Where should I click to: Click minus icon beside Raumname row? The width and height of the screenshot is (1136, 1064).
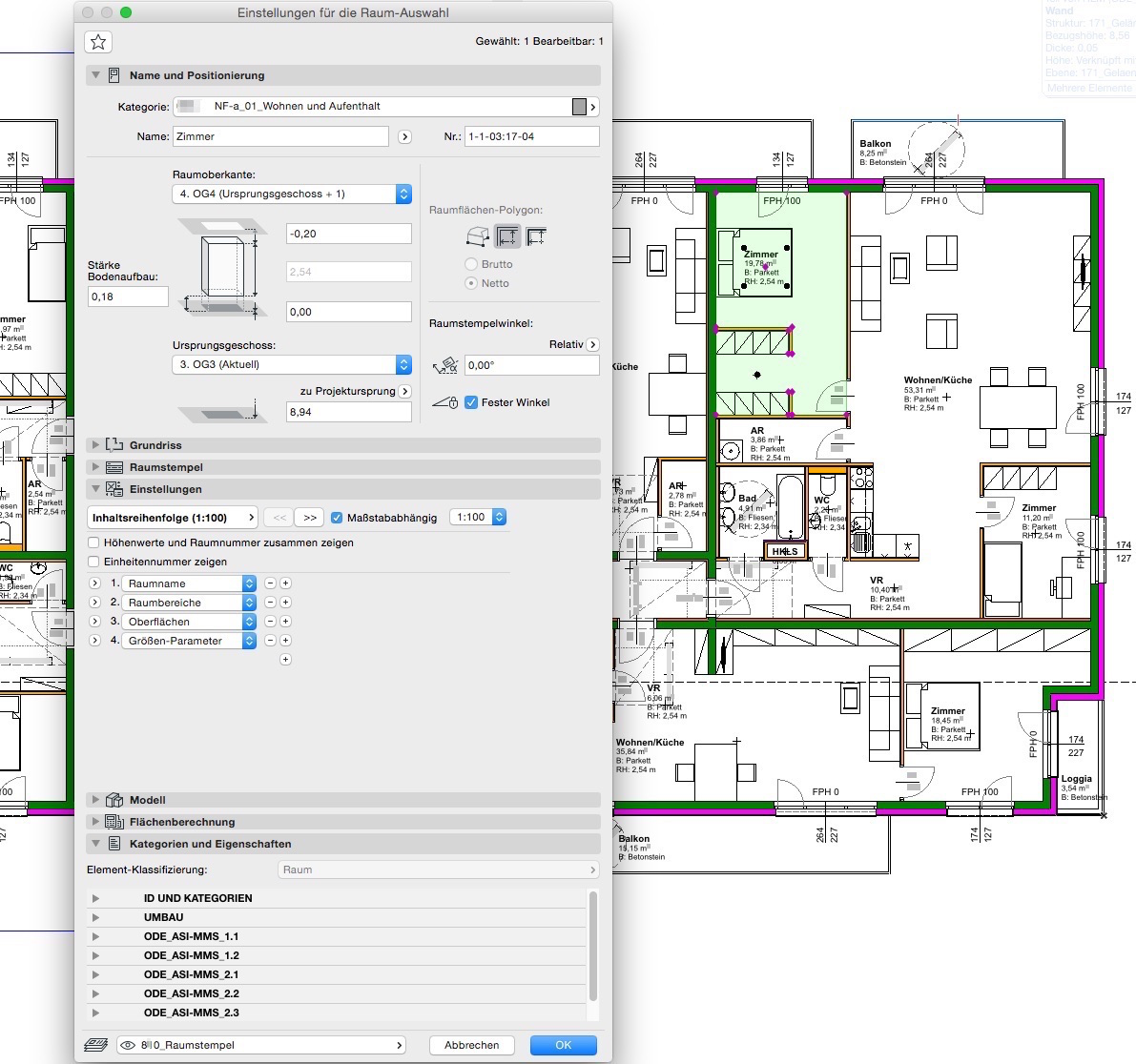(x=270, y=583)
